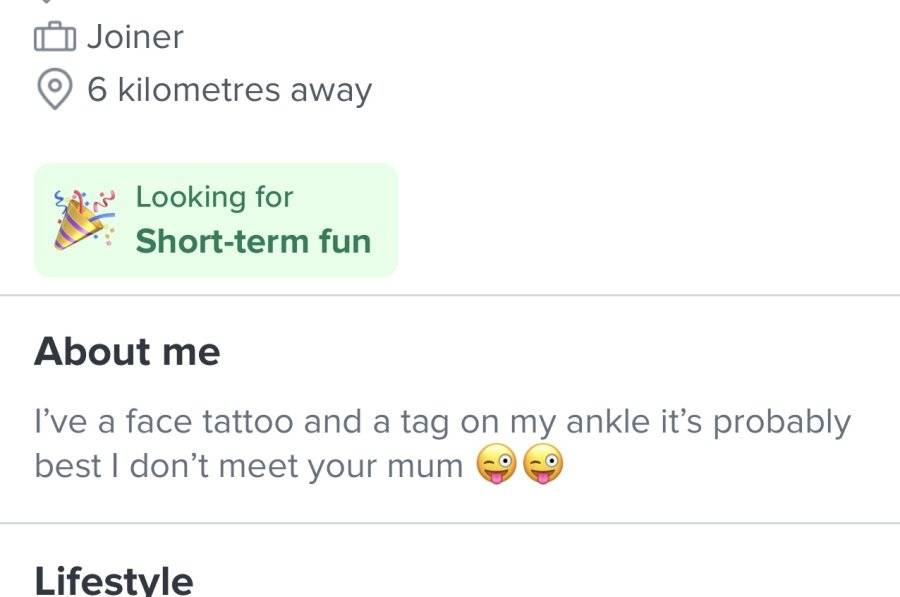Click the briefcase job icon
Screen dimensions: 900x597
[55, 37]
